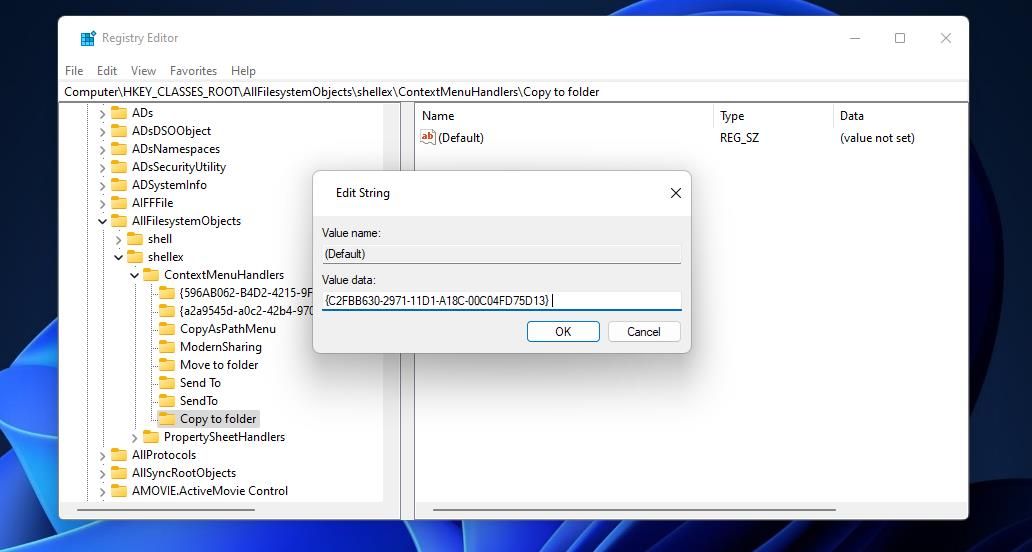Click the (value not set) data cell
This screenshot has width=1032, height=552.
point(877,138)
